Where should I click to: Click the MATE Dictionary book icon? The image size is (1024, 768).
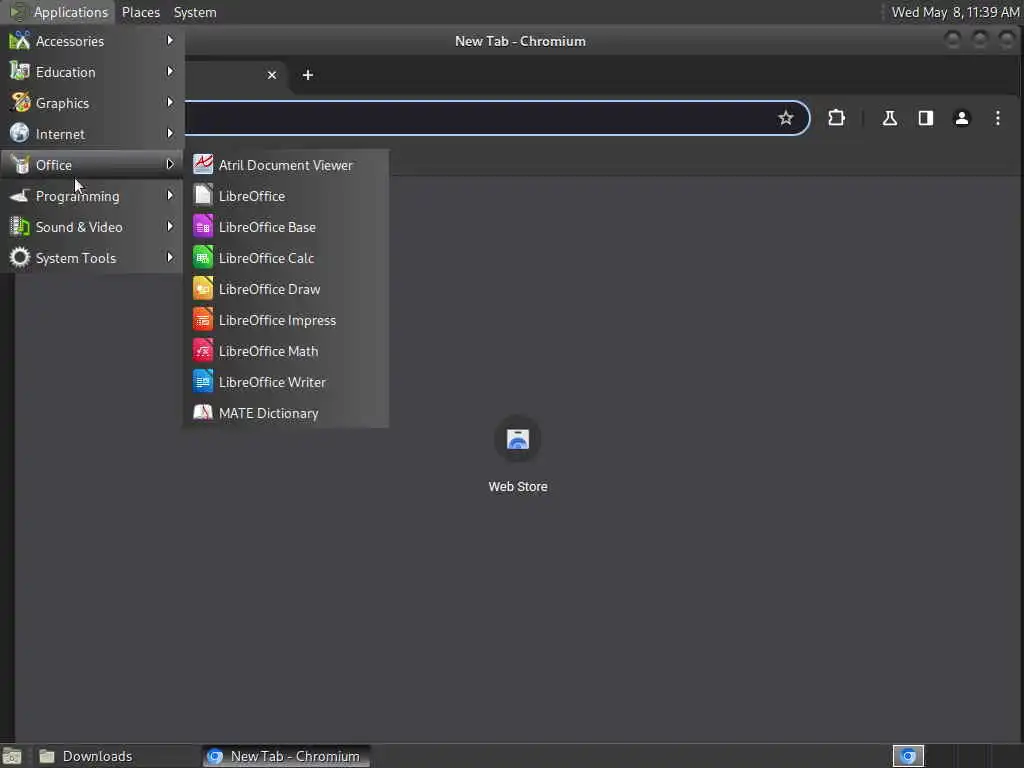(202, 413)
